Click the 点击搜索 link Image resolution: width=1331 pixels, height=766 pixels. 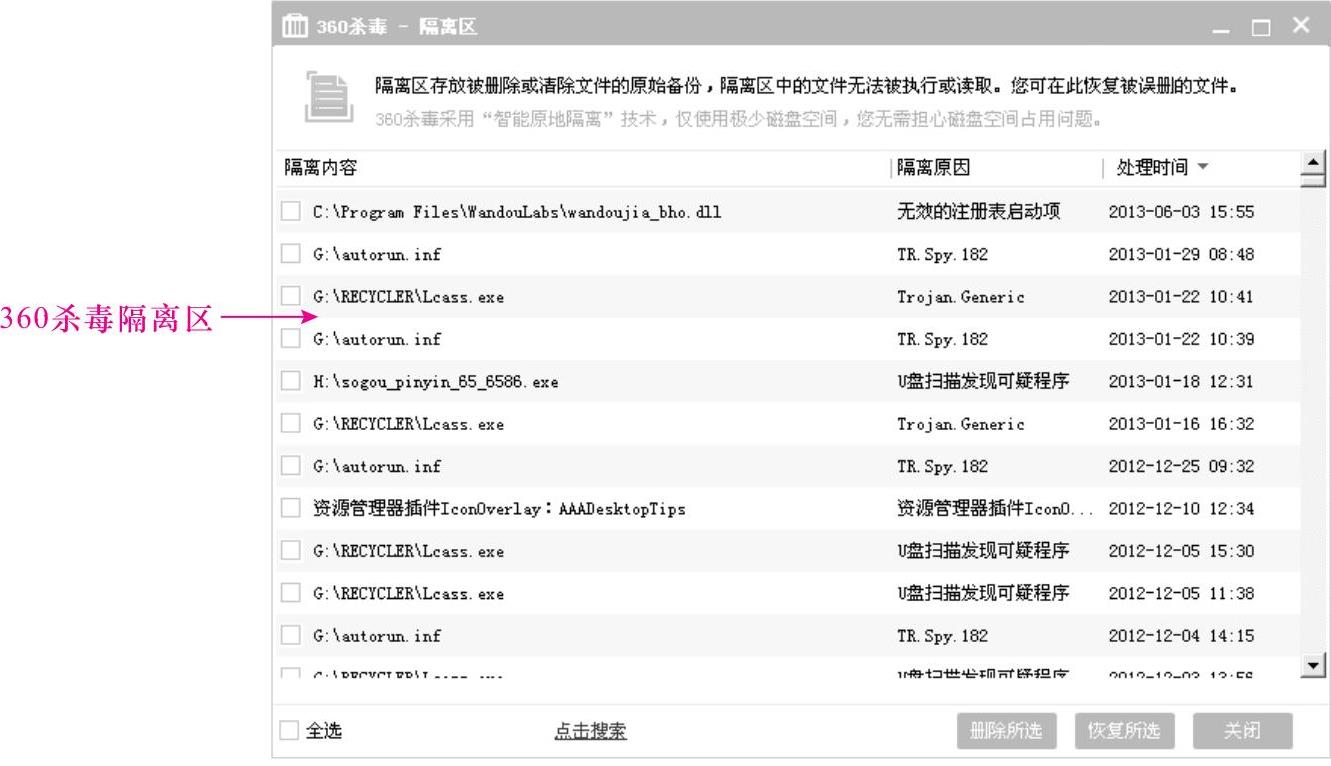[590, 731]
